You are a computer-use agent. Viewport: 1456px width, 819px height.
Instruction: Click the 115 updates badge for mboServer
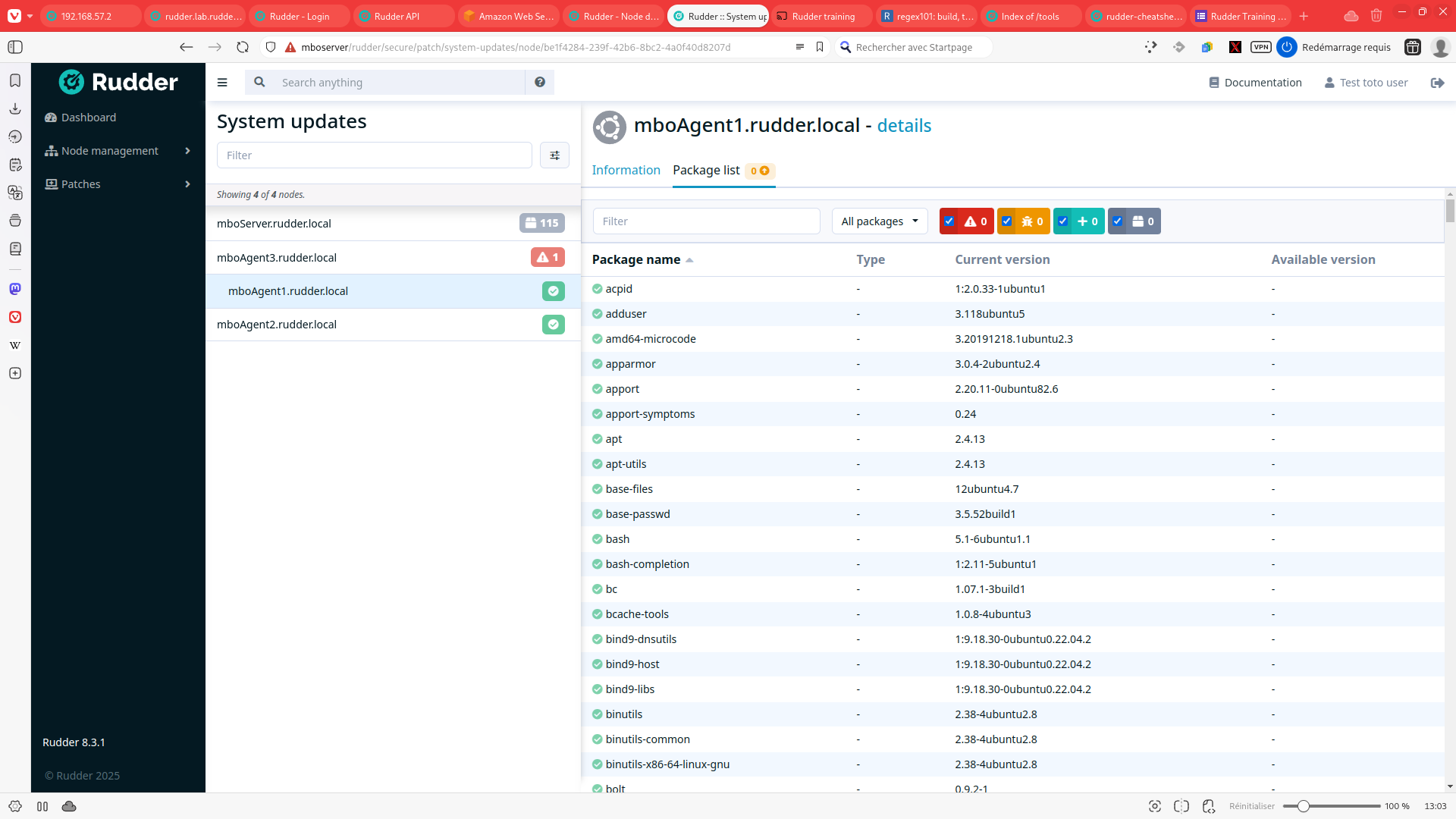coord(542,223)
